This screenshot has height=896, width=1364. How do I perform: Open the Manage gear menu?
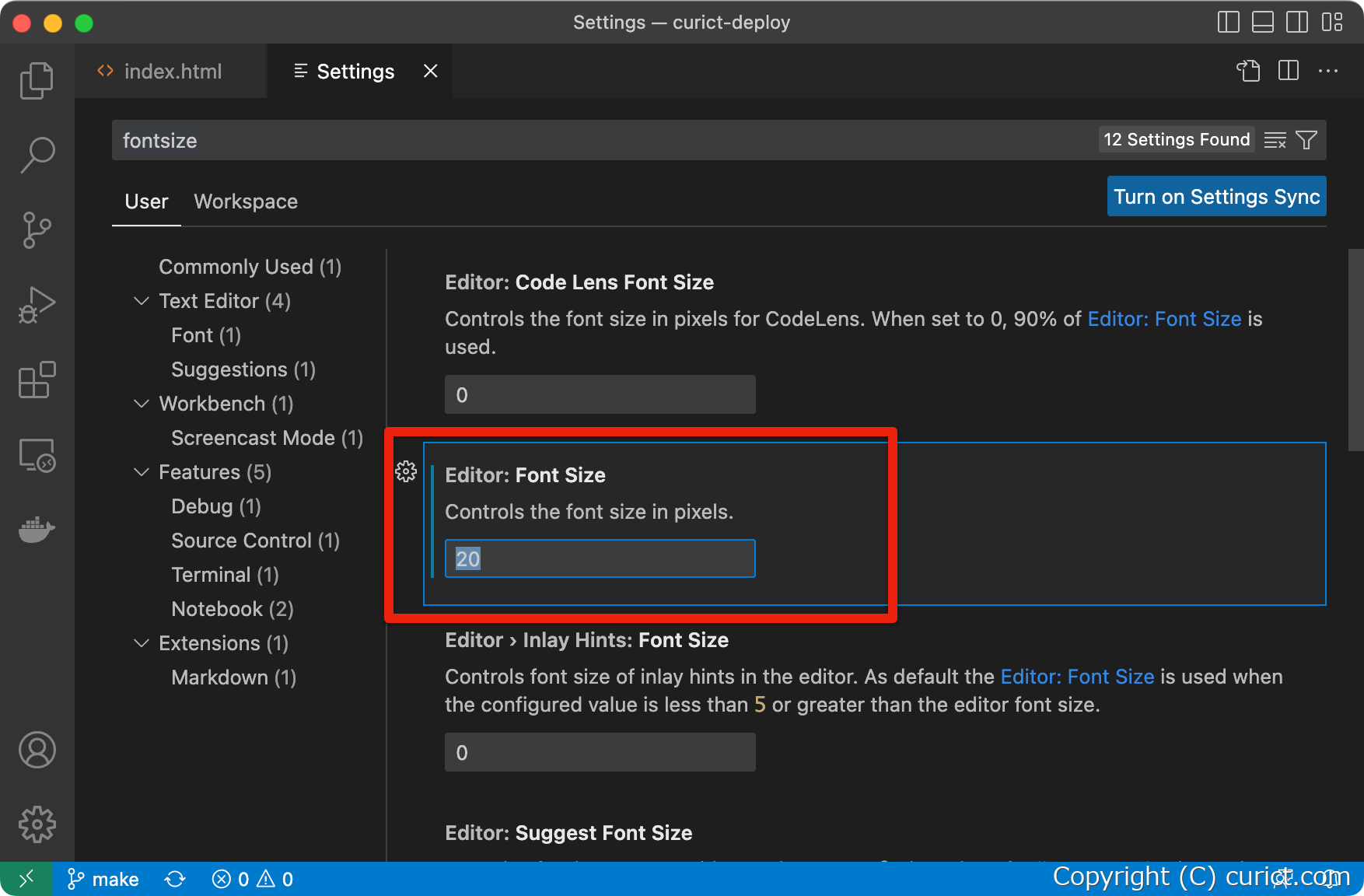coord(37,824)
